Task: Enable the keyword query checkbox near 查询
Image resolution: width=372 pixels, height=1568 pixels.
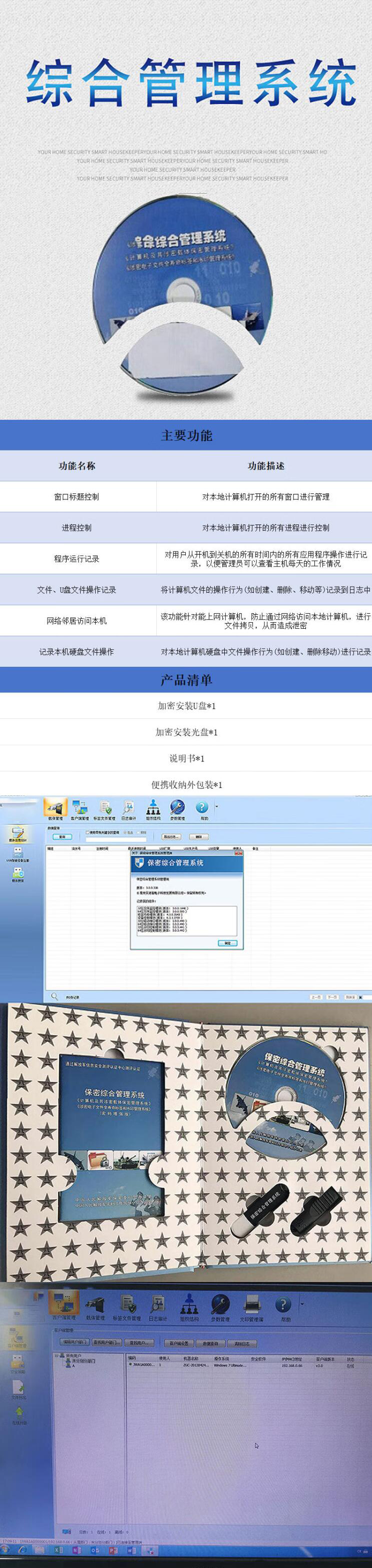Action: [88, 832]
